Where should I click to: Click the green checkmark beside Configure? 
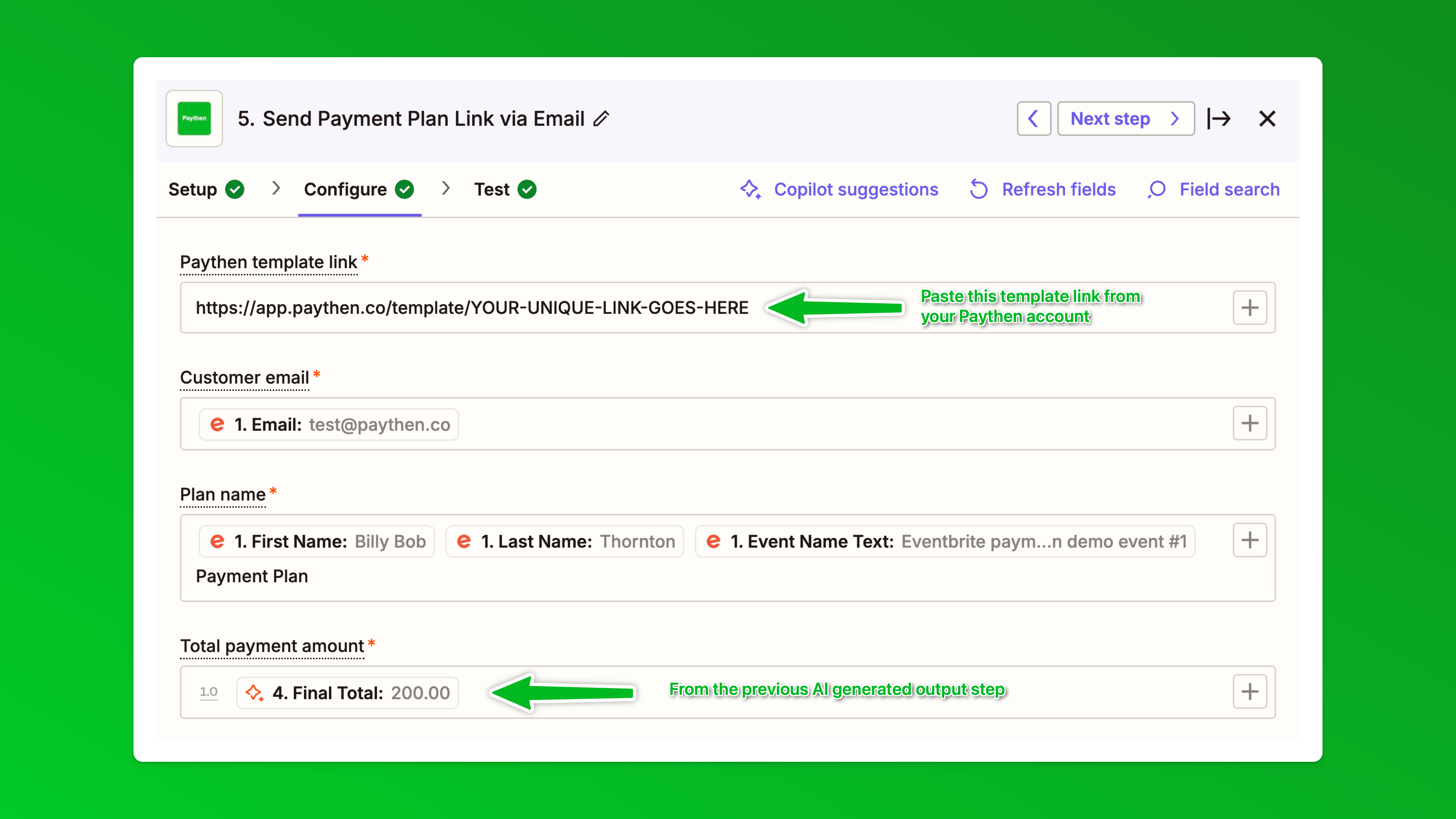click(404, 190)
